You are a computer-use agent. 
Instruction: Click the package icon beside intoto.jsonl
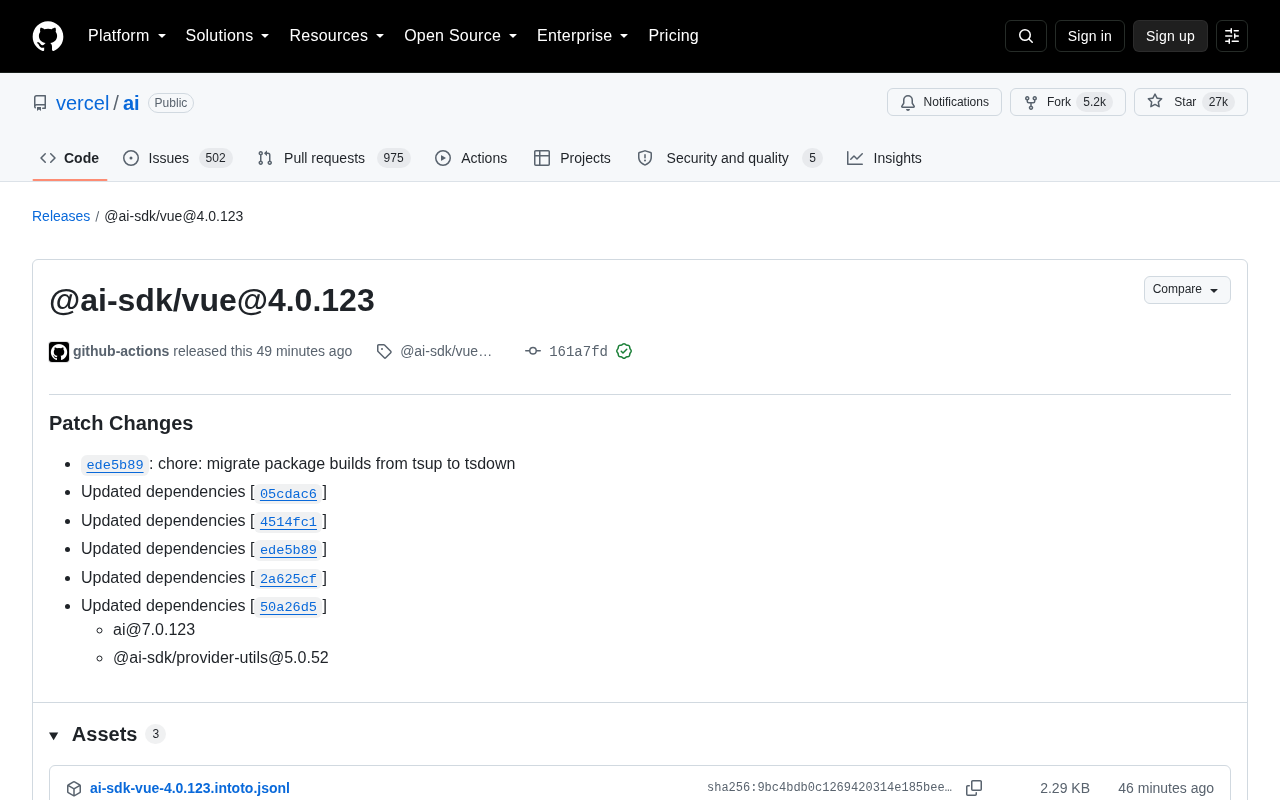click(74, 788)
